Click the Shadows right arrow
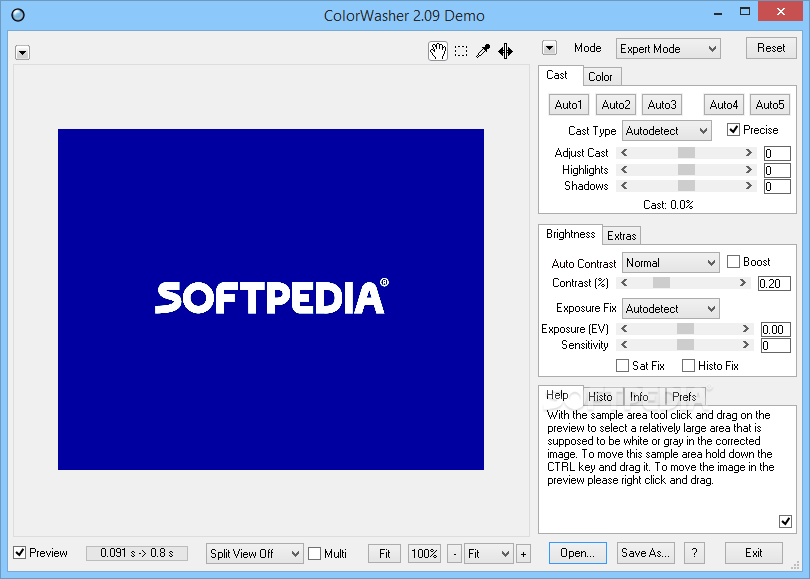Viewport: 810px width, 579px height. tap(749, 186)
